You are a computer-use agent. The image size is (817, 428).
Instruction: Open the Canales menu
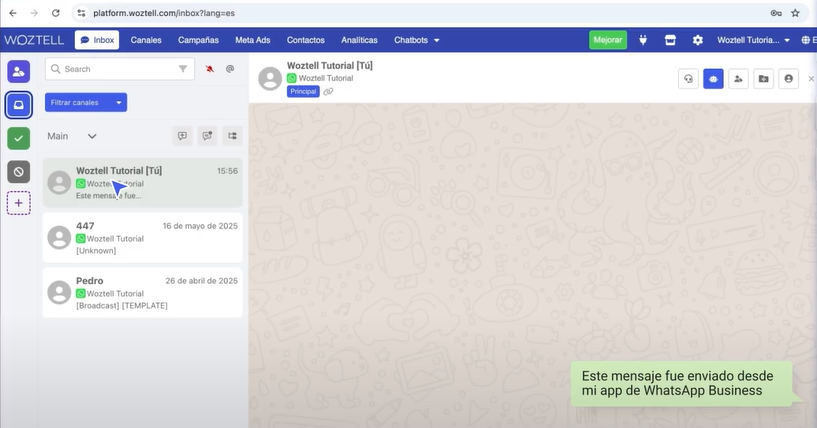click(146, 40)
